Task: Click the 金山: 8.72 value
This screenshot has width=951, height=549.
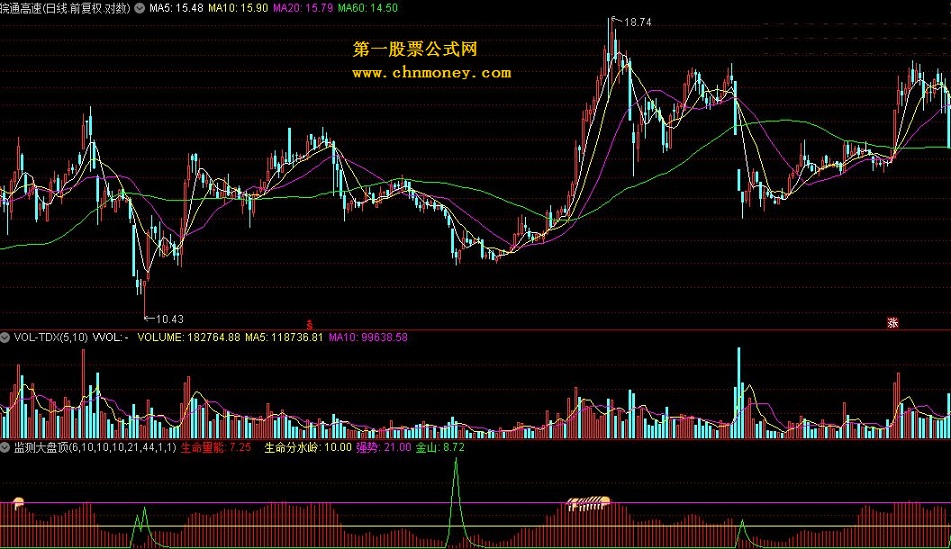Action: [x=440, y=448]
